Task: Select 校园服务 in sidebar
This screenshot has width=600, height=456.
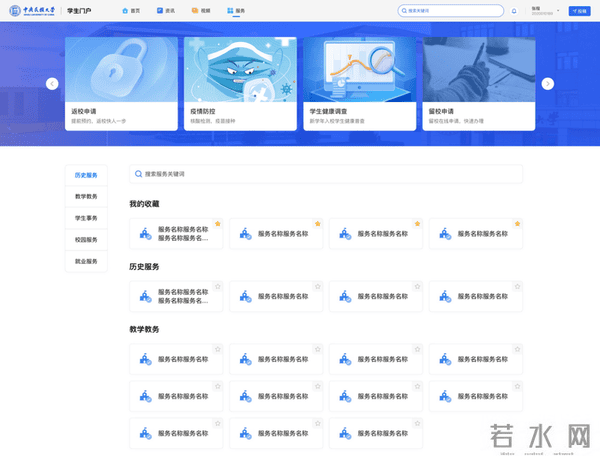Action: coord(86,239)
